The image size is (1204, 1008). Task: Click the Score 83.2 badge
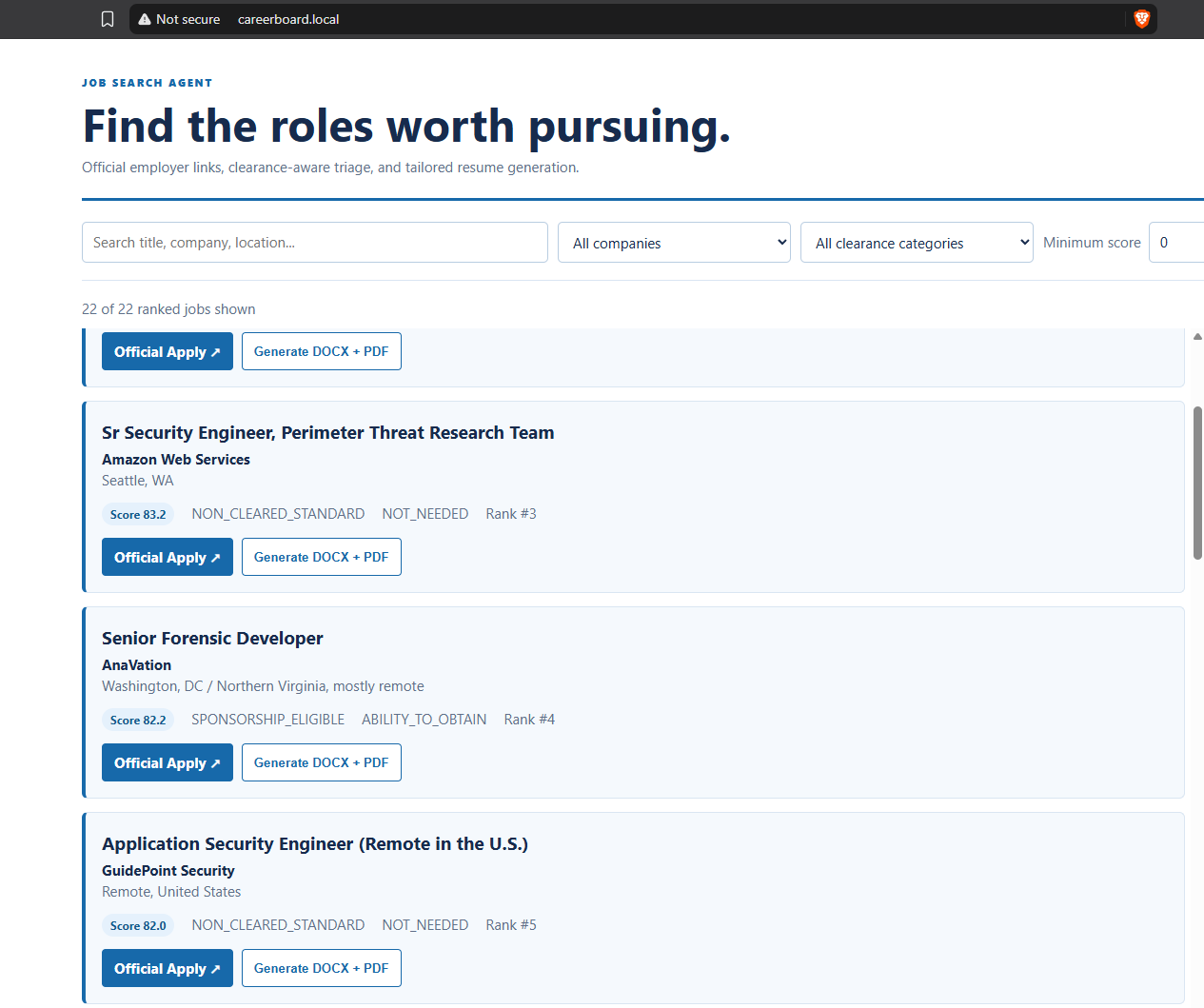click(138, 514)
